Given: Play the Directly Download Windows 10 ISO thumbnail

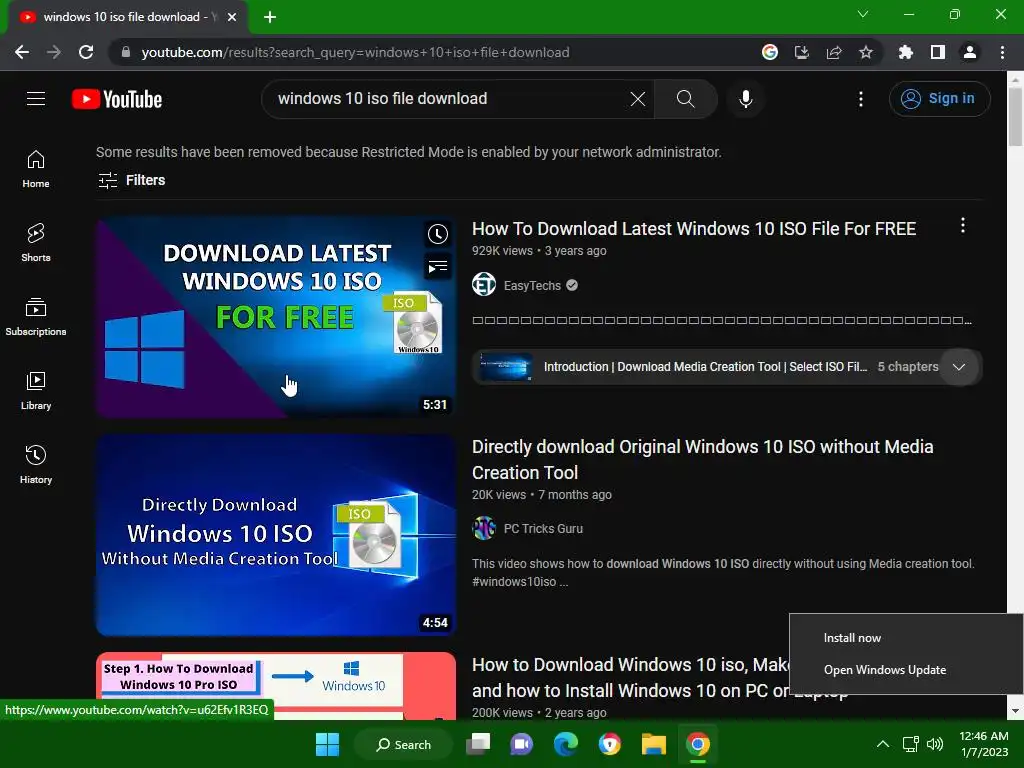Looking at the screenshot, I should pos(276,535).
